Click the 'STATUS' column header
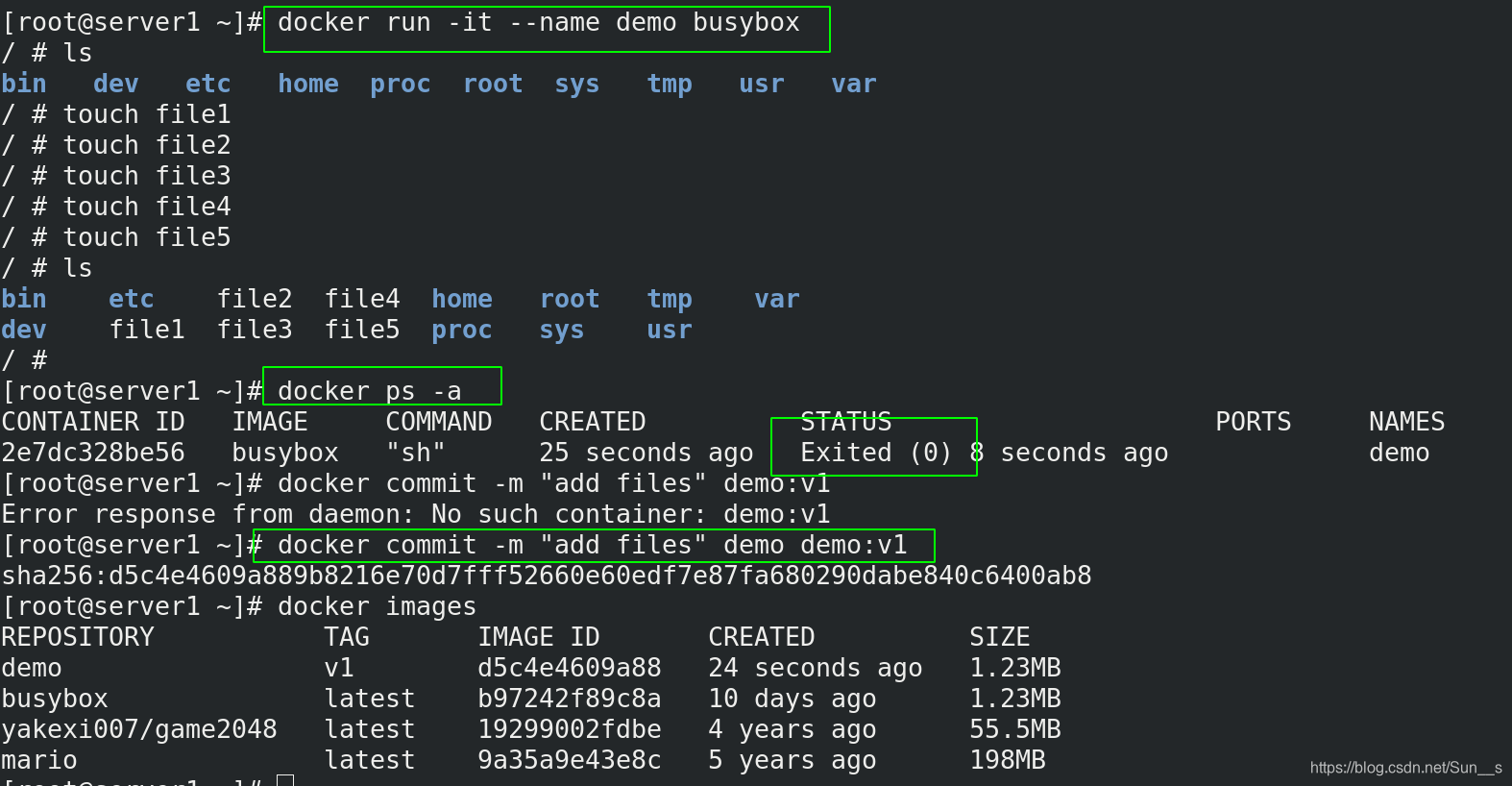 click(x=846, y=422)
